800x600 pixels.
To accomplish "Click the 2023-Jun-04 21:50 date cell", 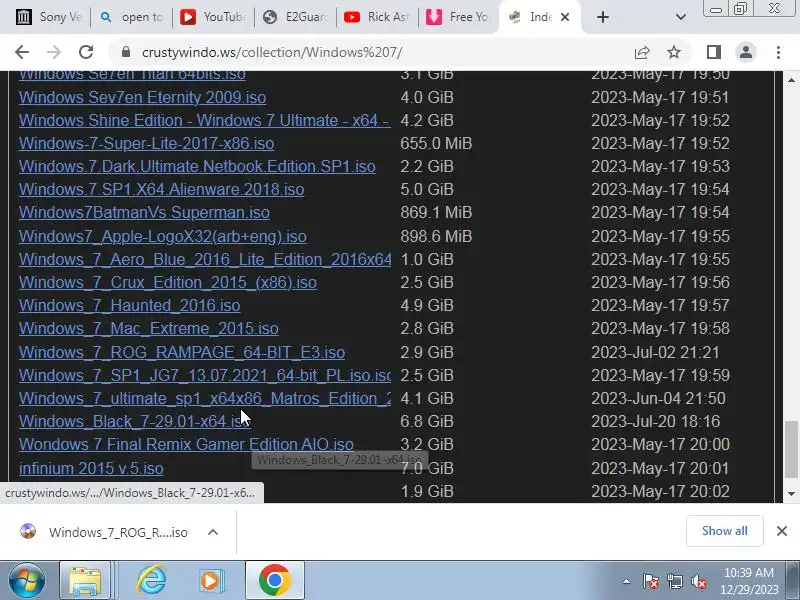I will tap(658, 398).
